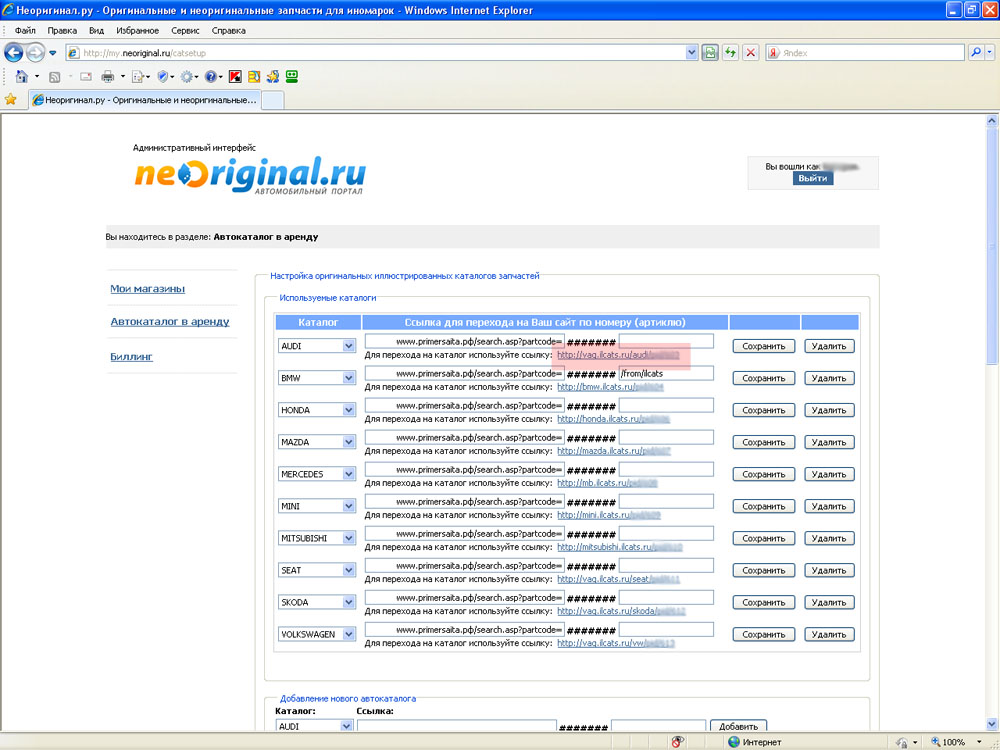This screenshot has height=750, width=1000.
Task: Open the Page menu icon
Action: point(137,77)
